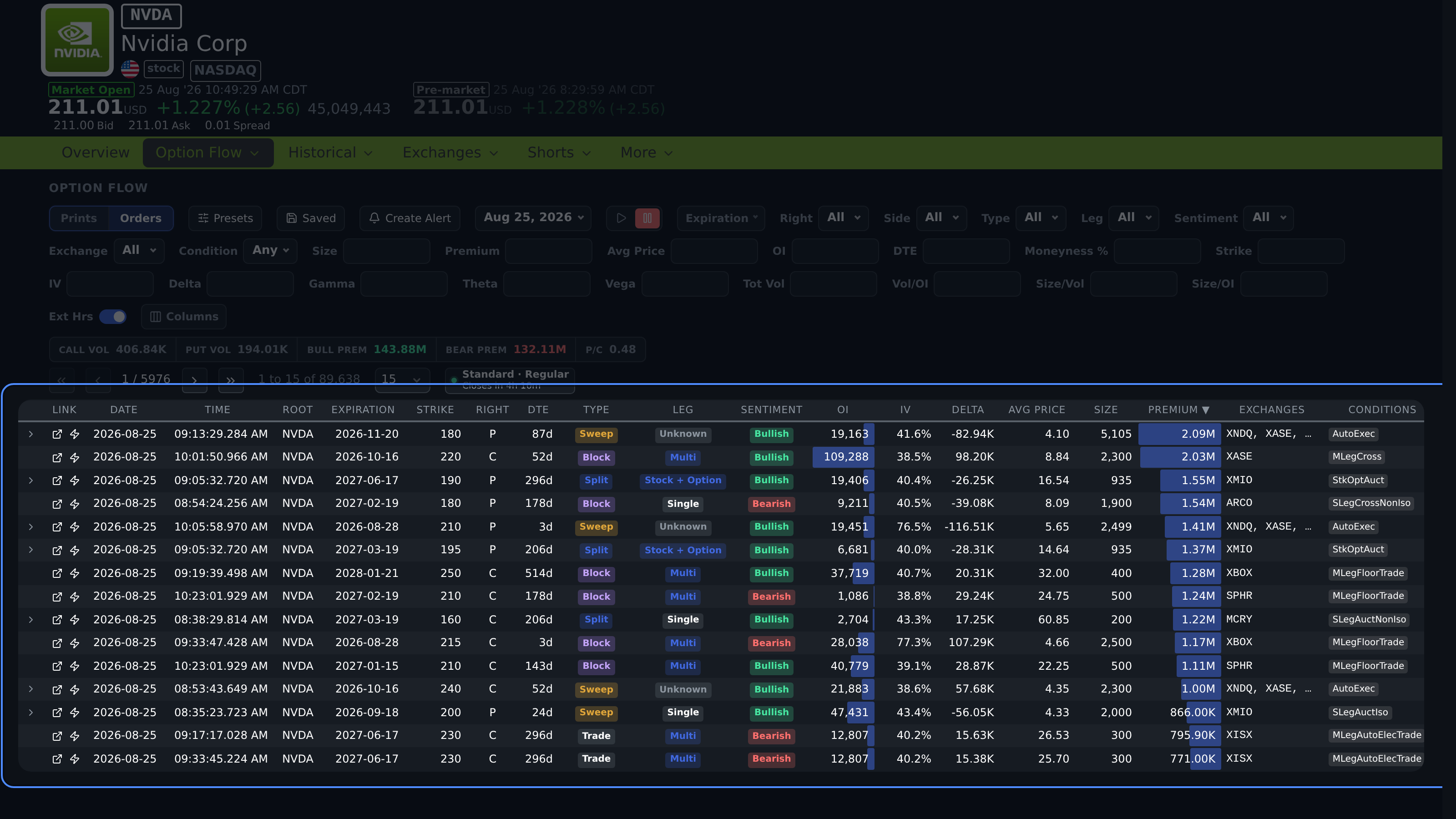The height and width of the screenshot is (819, 1456).
Task: Go to the next page arrow
Action: pyautogui.click(x=194, y=380)
